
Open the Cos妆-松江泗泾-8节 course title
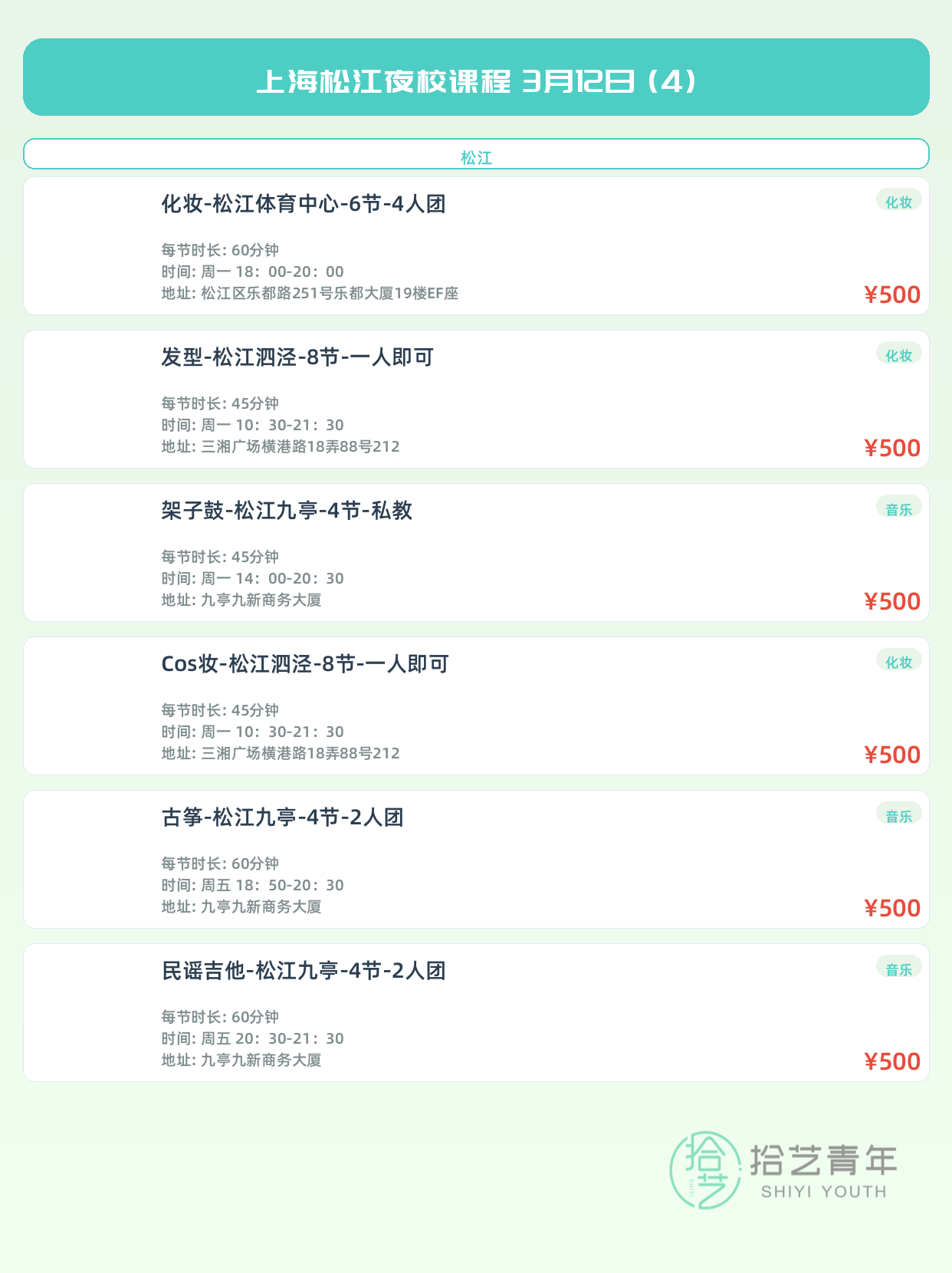click(x=305, y=664)
